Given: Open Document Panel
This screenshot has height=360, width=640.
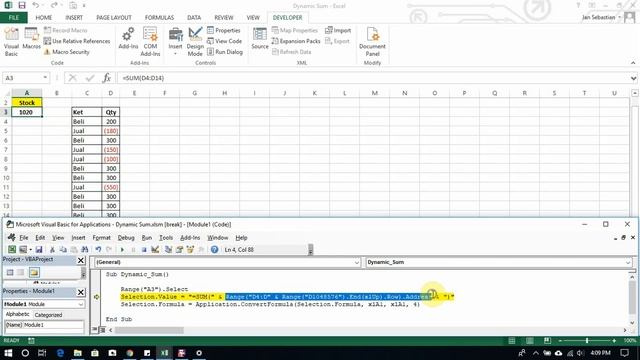Looking at the screenshot, I should (x=372, y=42).
